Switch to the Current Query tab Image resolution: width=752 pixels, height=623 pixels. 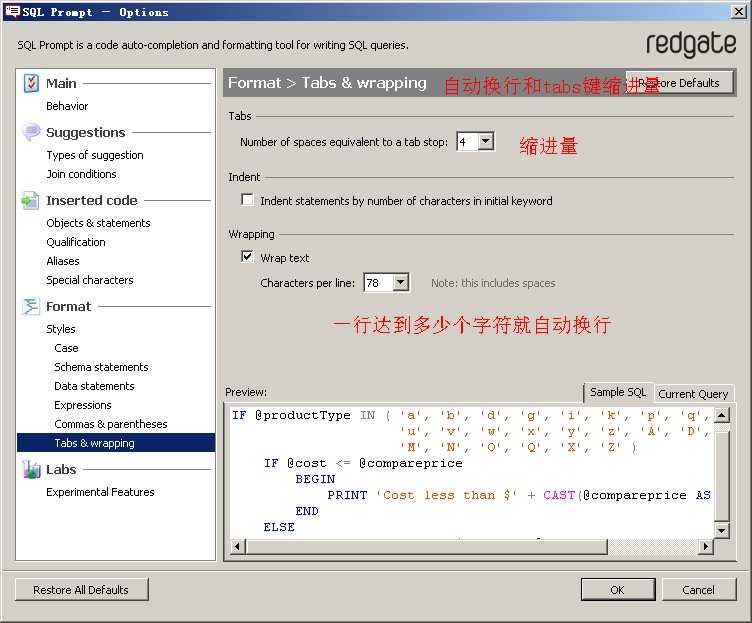(x=693, y=394)
